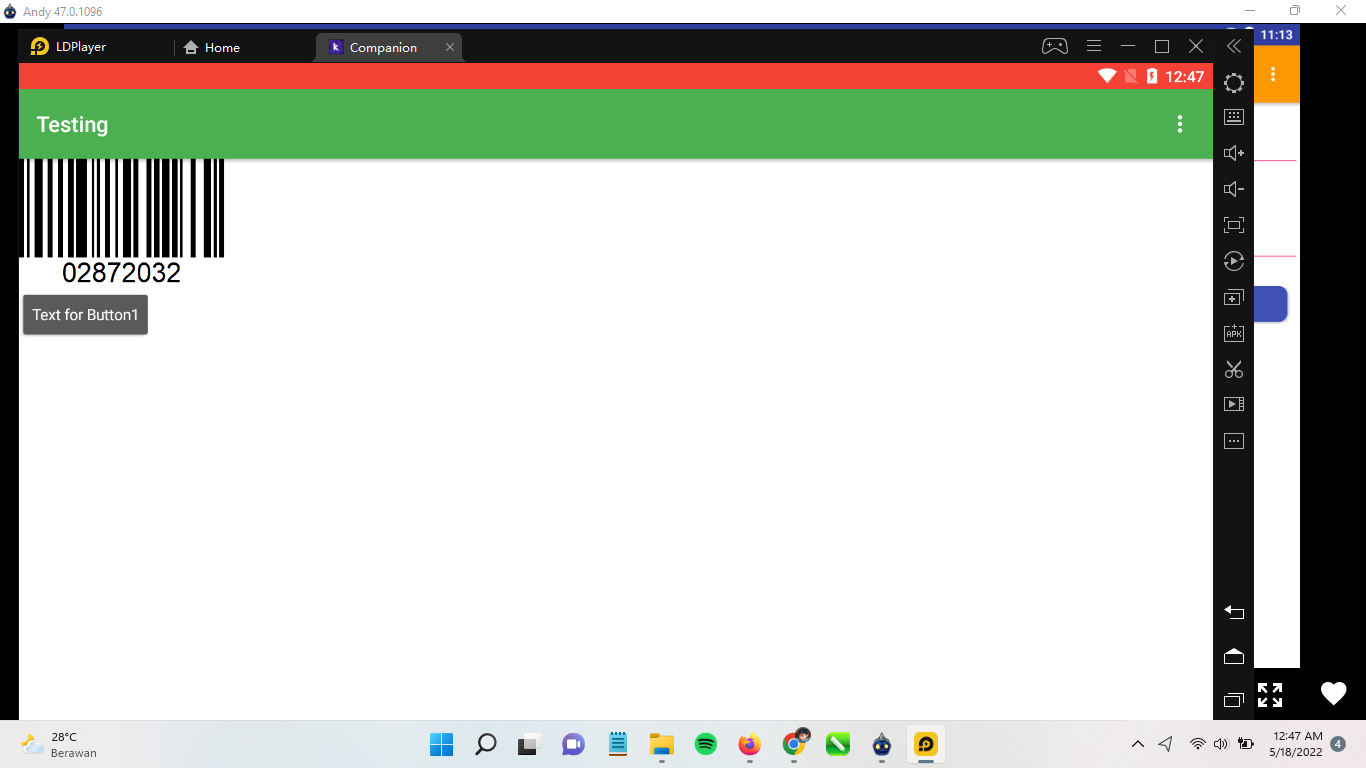Open Firefox from the taskbar
Viewport: 1366px width, 768px height.
(749, 744)
